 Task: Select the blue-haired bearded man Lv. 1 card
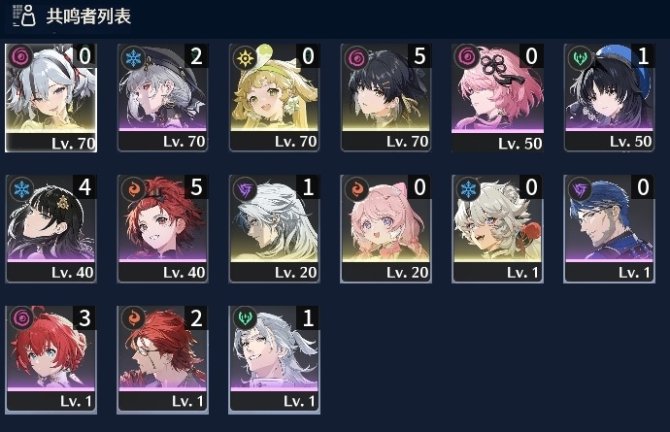(x=609, y=229)
